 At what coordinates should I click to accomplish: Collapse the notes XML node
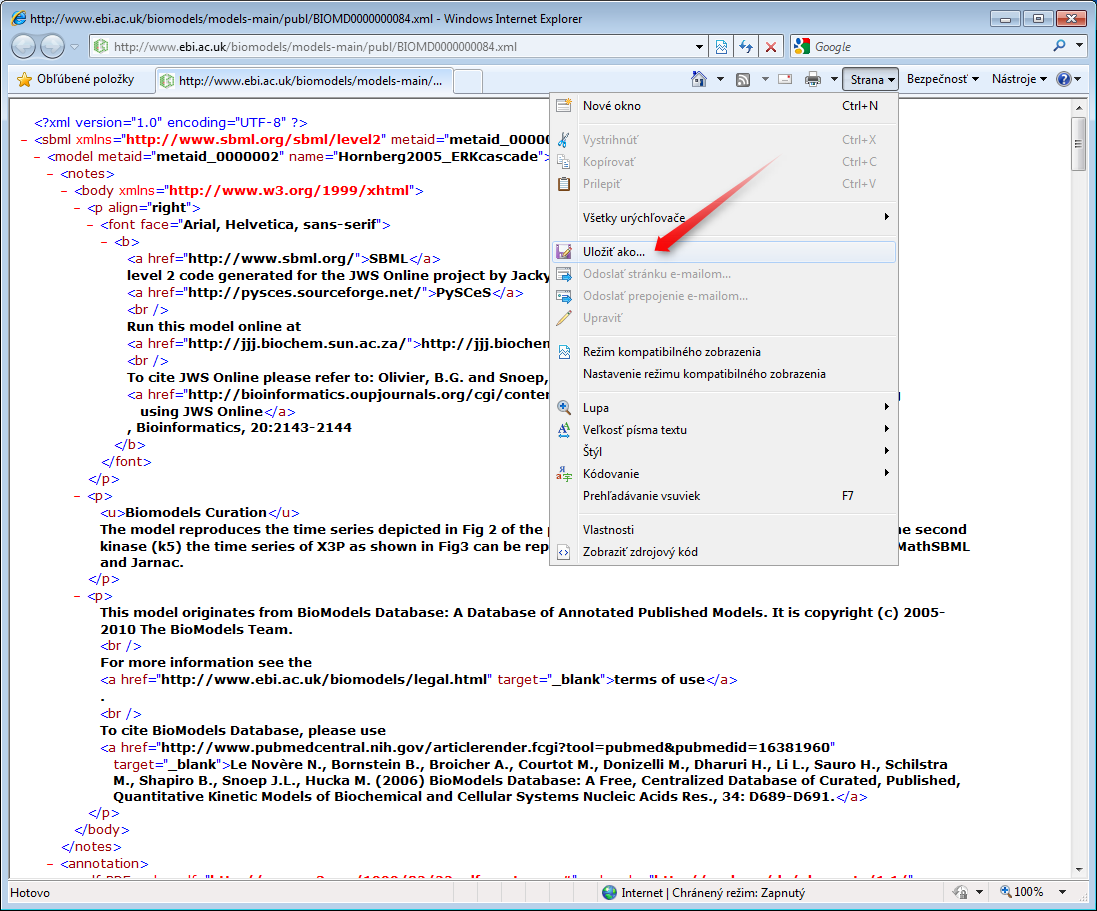point(51,174)
